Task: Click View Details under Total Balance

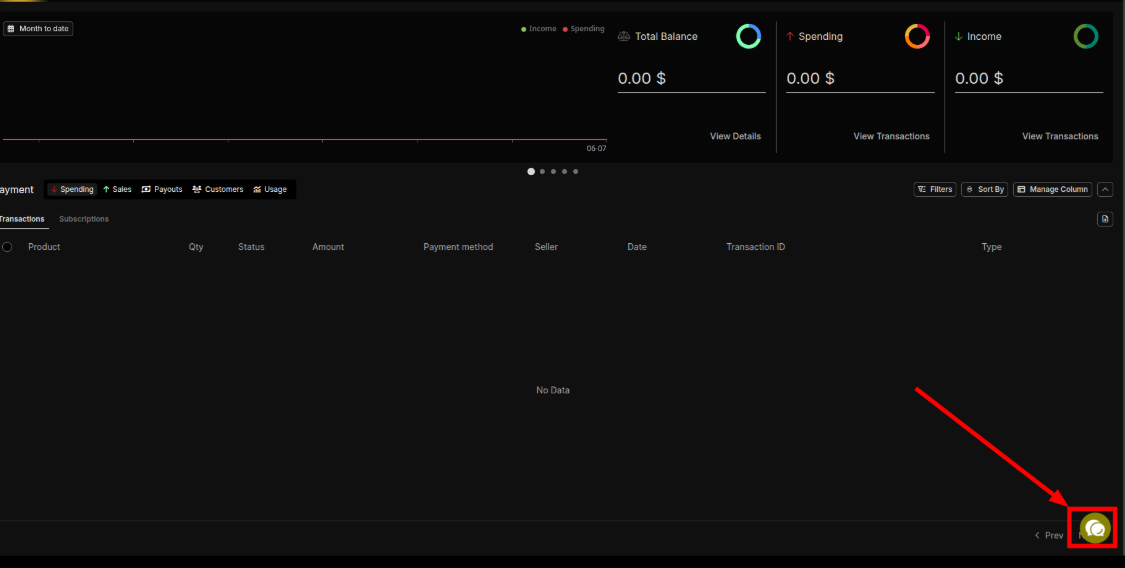Action: [x=735, y=136]
